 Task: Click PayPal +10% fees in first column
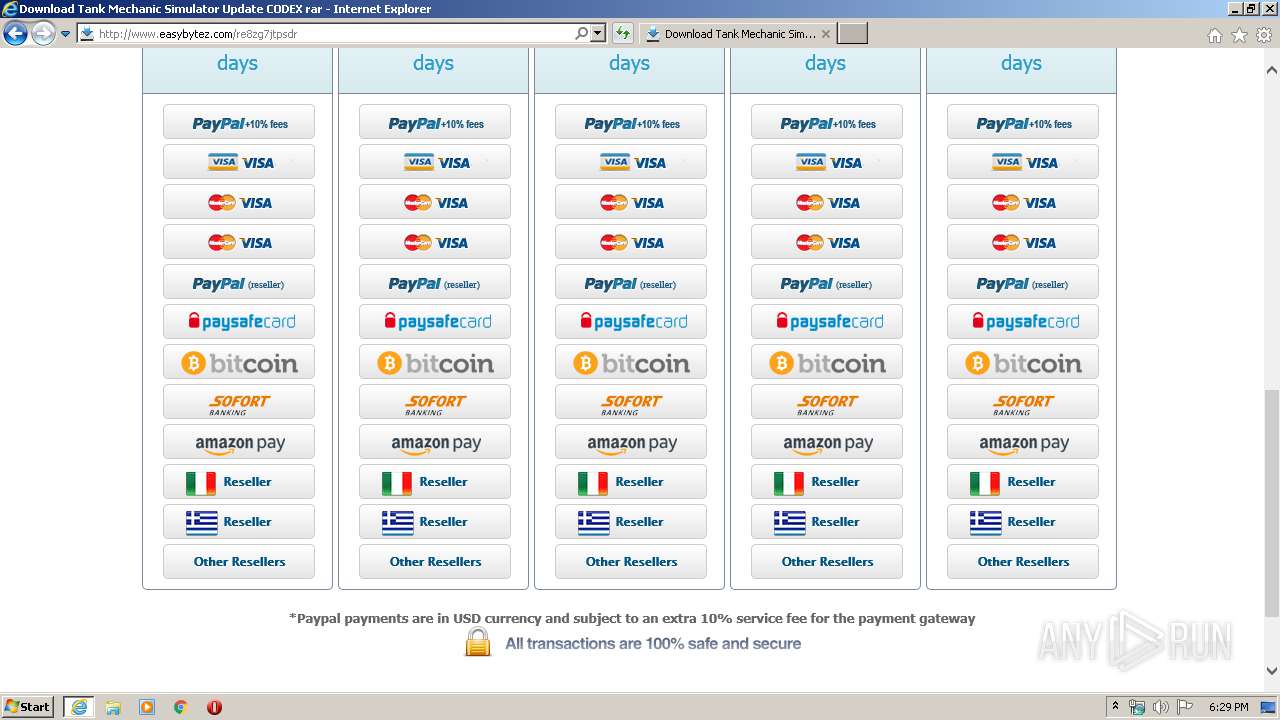pos(239,122)
